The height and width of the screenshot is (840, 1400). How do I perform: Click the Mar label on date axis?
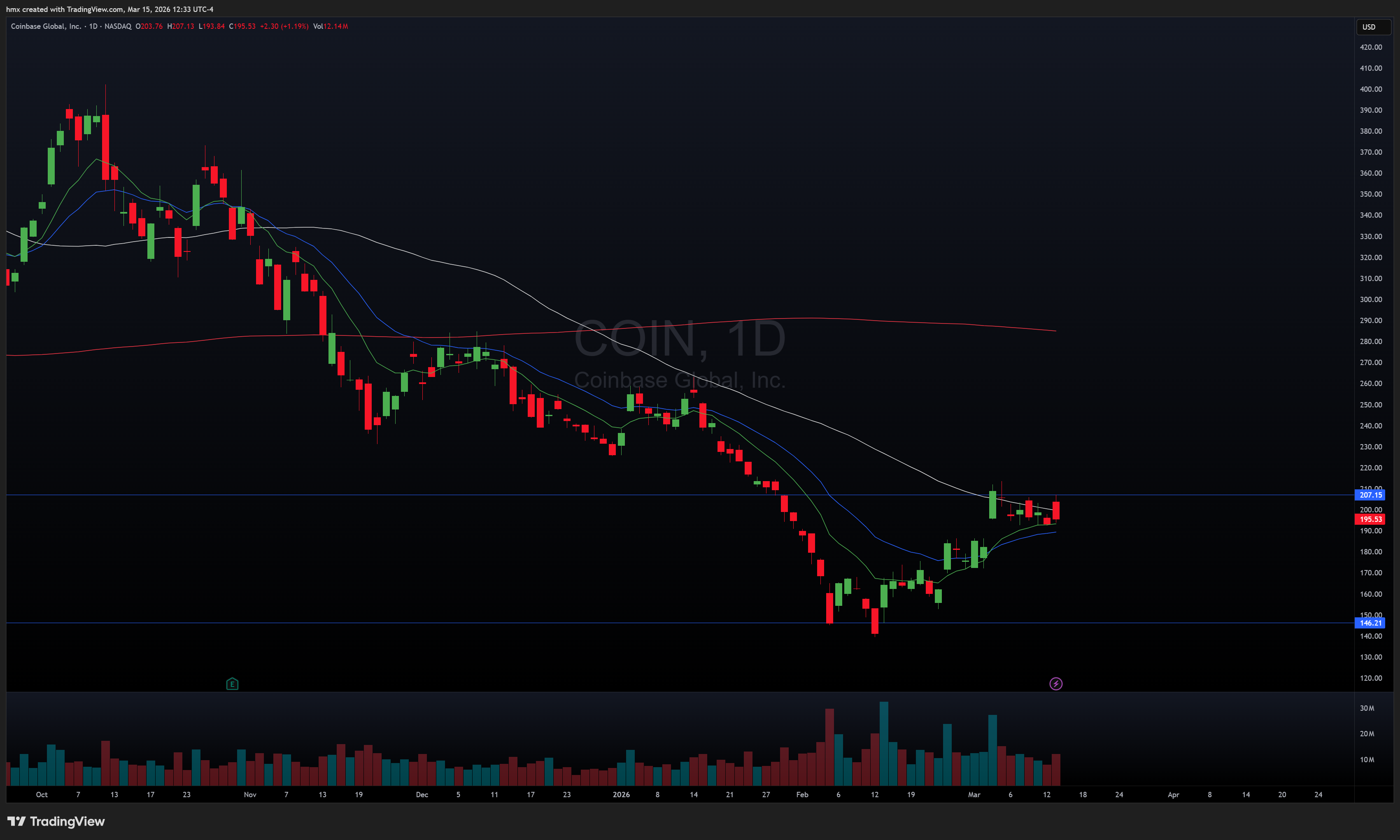click(x=974, y=794)
